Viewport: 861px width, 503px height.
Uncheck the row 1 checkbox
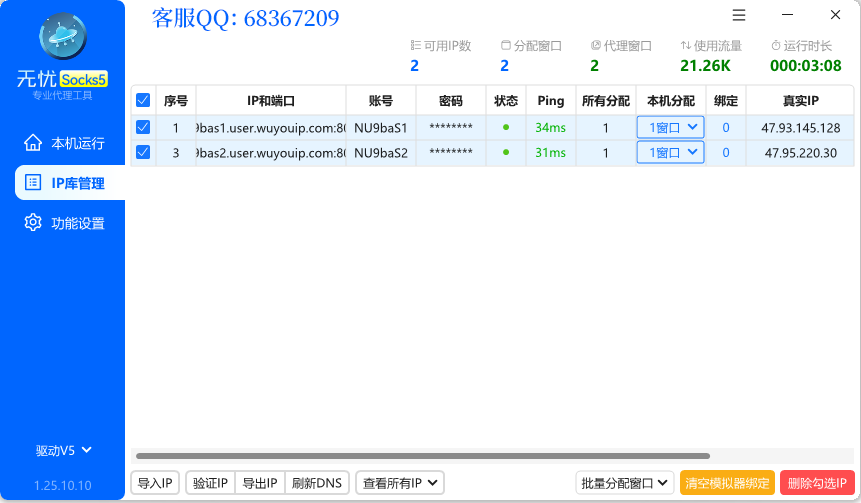coord(143,127)
